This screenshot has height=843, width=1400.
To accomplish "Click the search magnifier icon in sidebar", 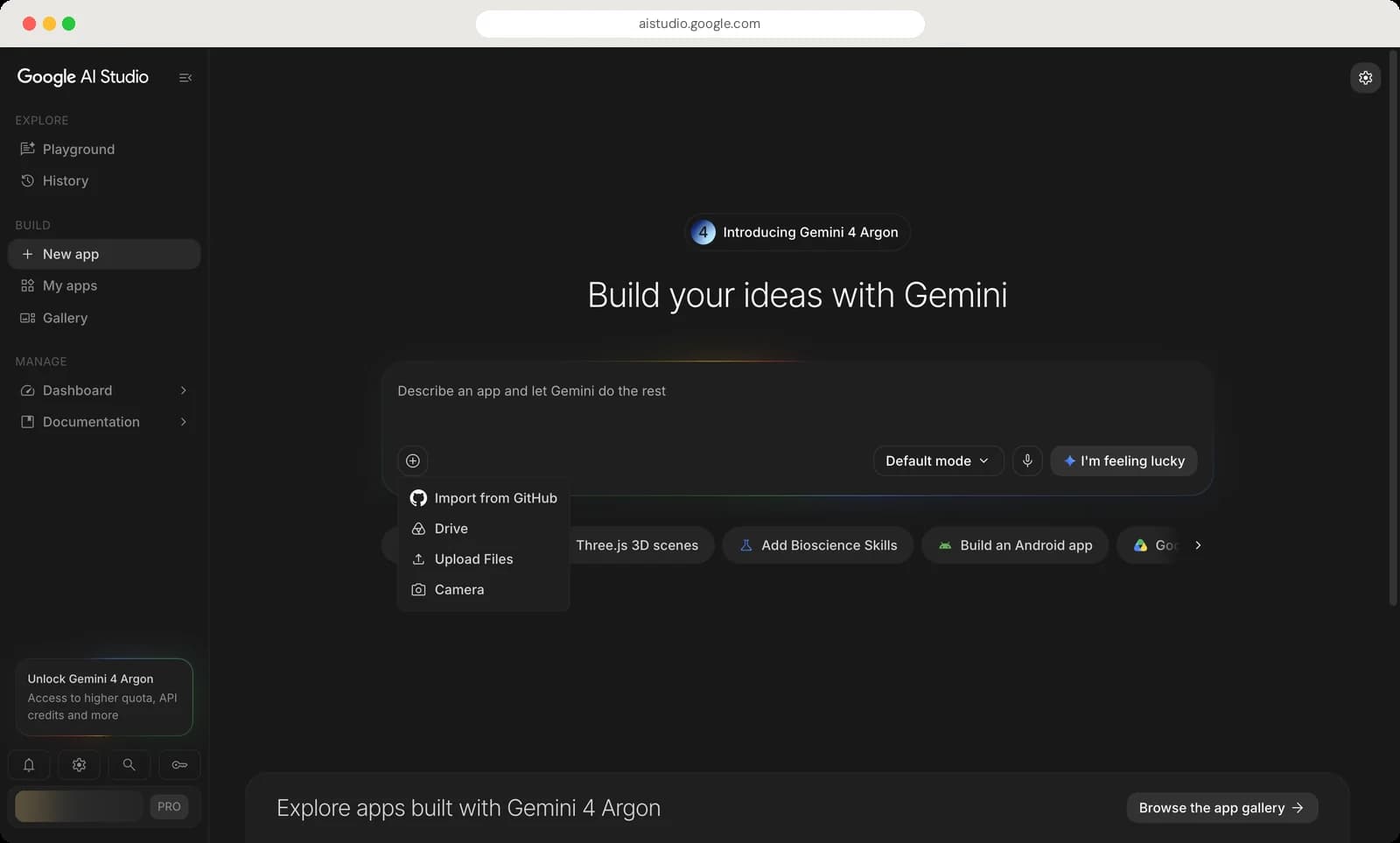I will [129, 765].
